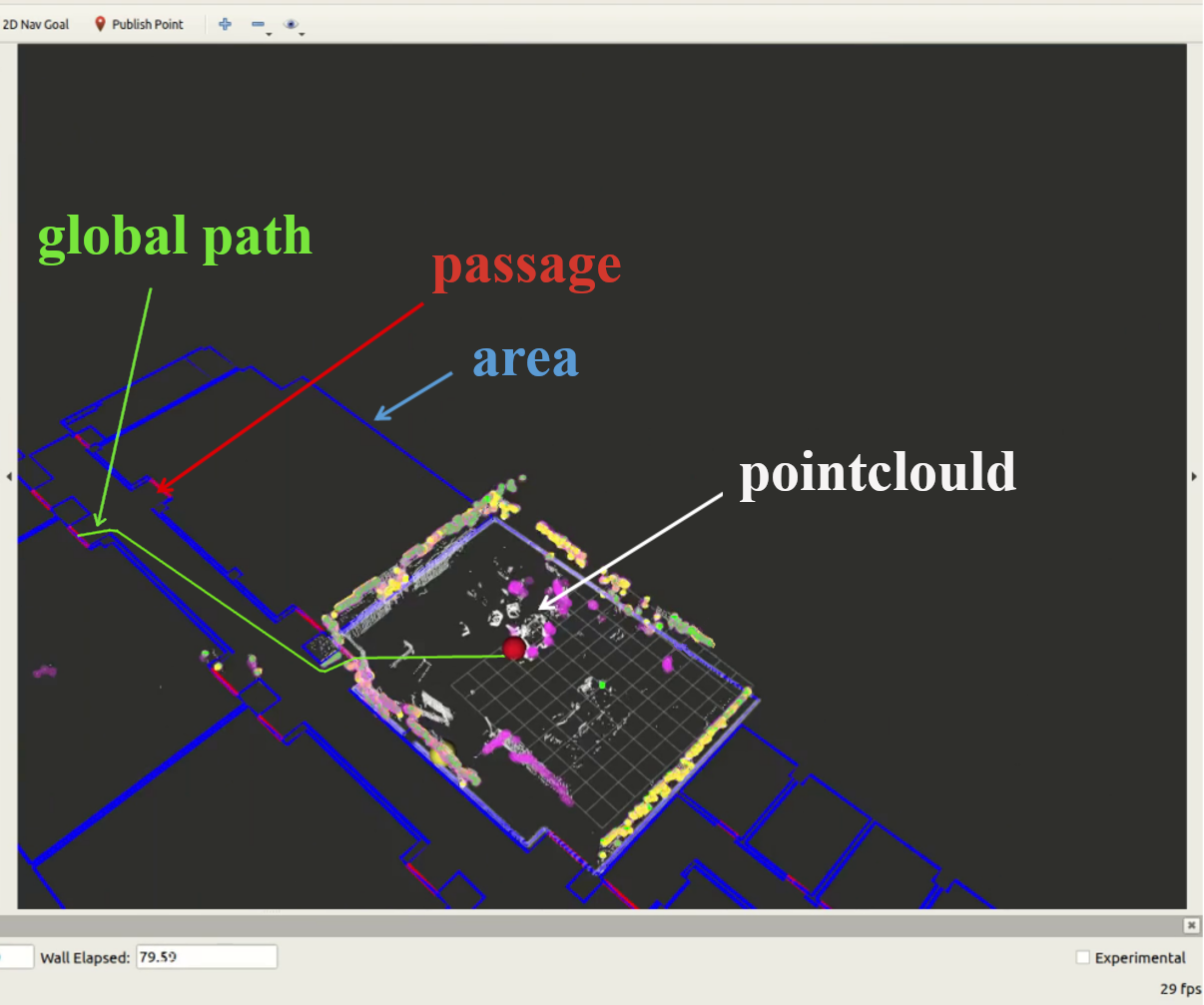The height and width of the screenshot is (1005, 1204).
Task: Open the blue minus remove-tool dropdown
Action: [261, 25]
